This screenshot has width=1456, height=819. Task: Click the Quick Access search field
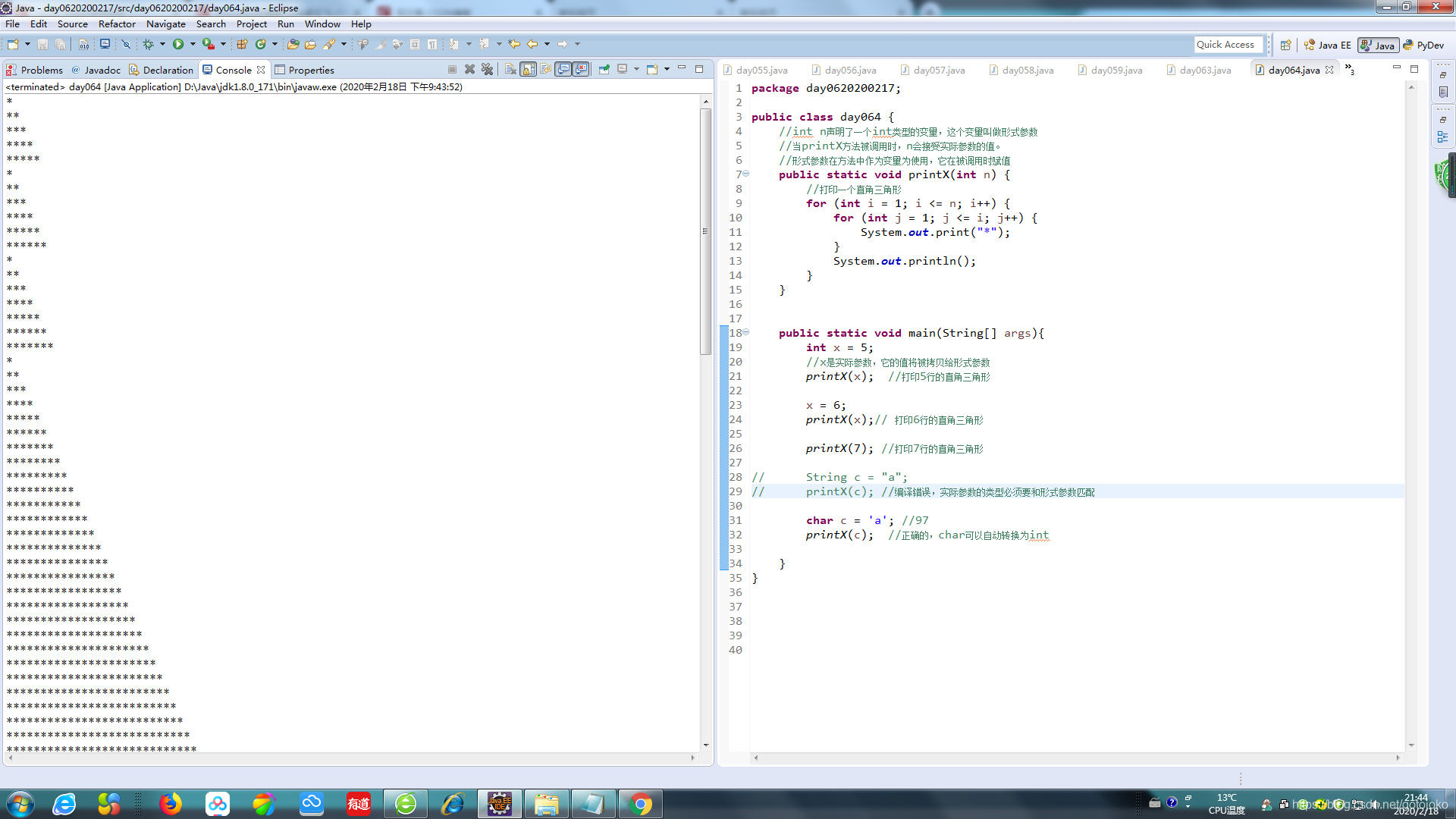[1228, 45]
